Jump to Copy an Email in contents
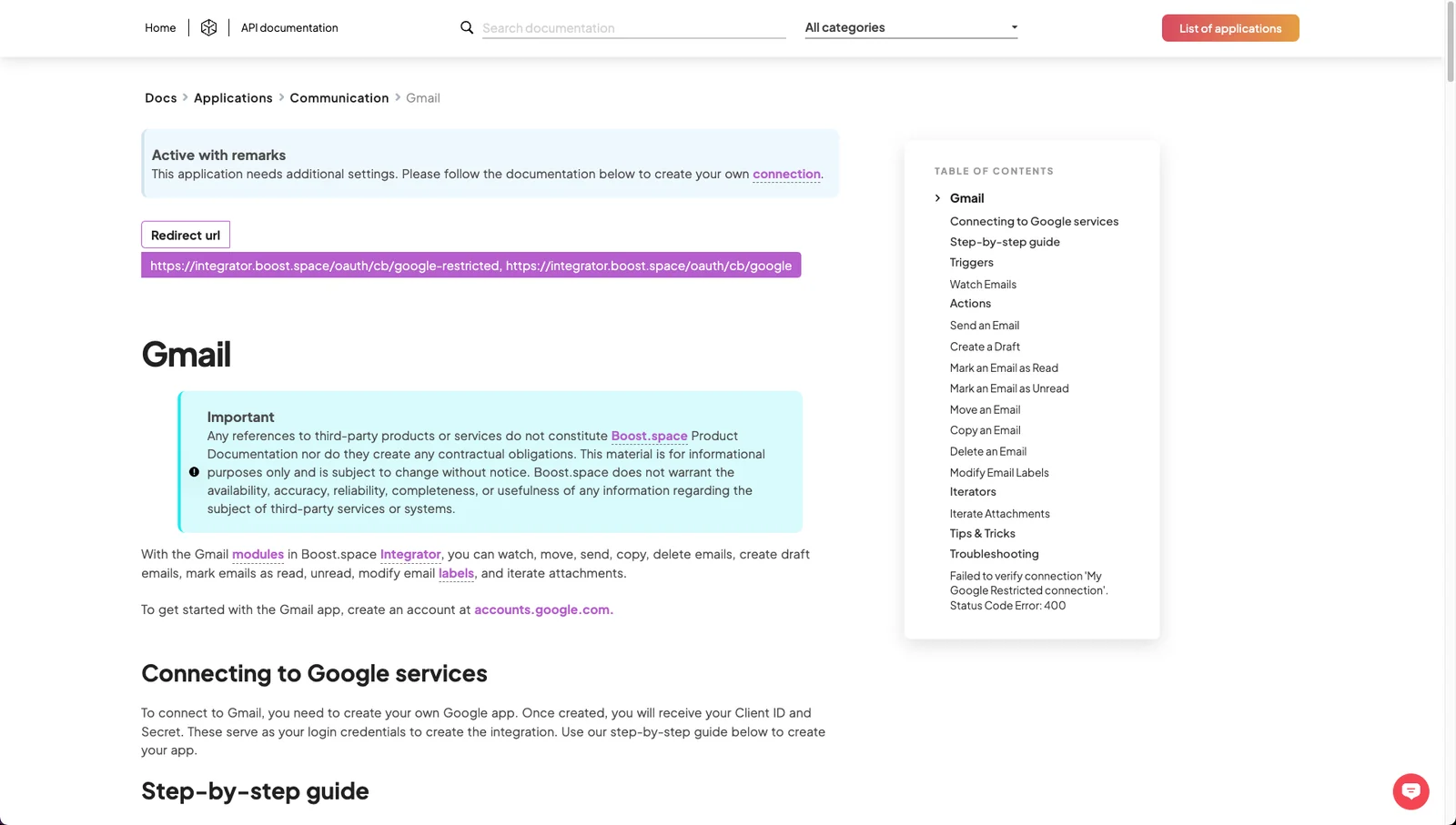 pos(985,430)
